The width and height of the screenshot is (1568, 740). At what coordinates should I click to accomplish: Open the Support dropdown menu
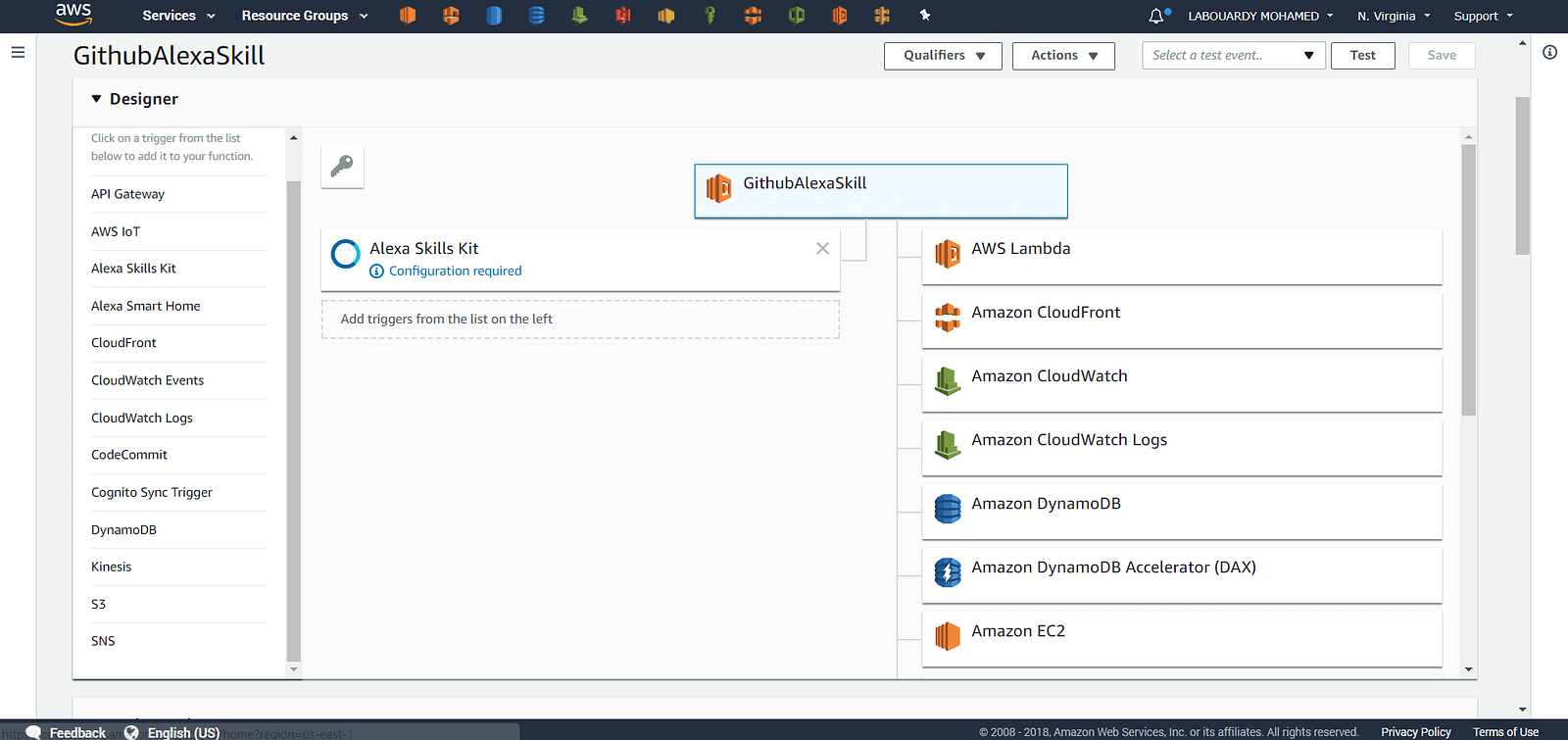point(1483,16)
